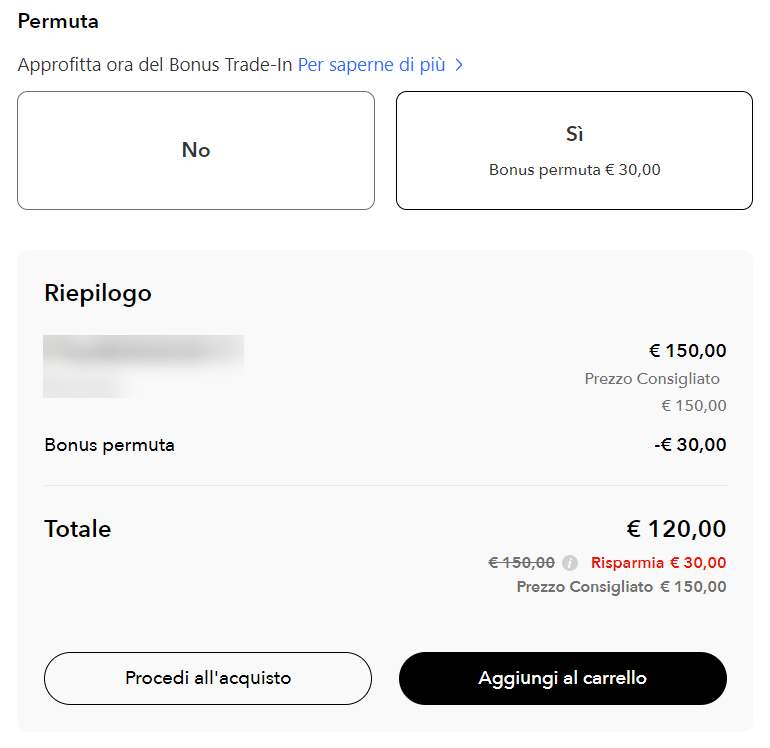
Task: Click the red Risparmia € 30,00 text
Action: (659, 563)
